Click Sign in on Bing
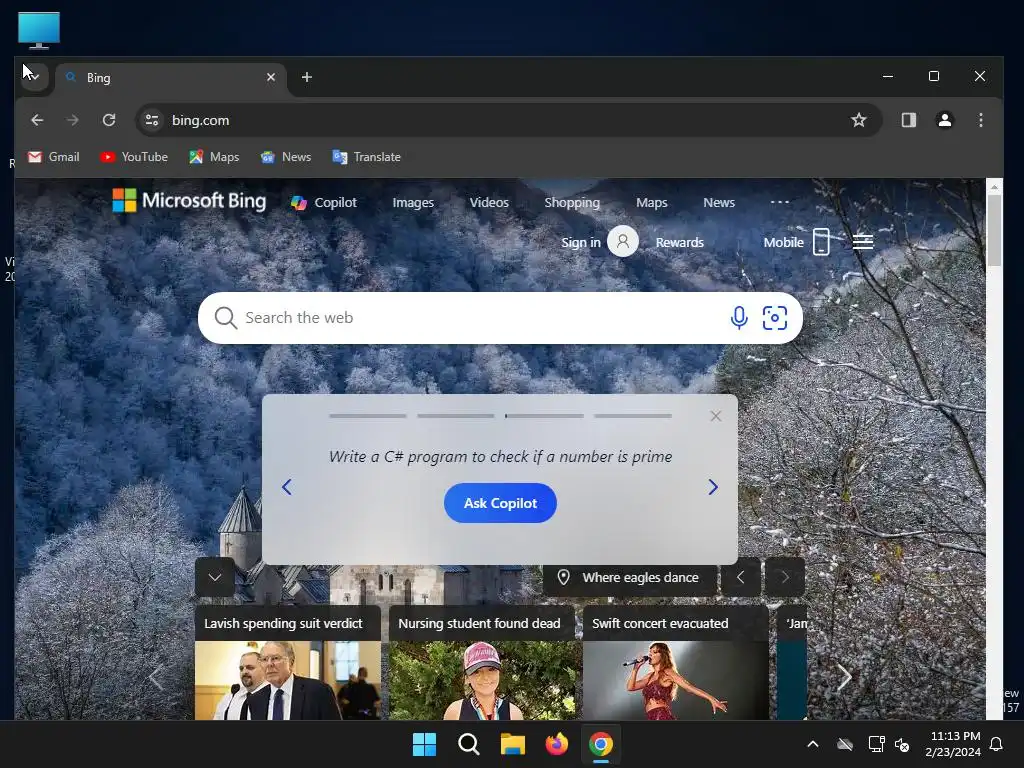This screenshot has height=768, width=1024. click(x=581, y=242)
